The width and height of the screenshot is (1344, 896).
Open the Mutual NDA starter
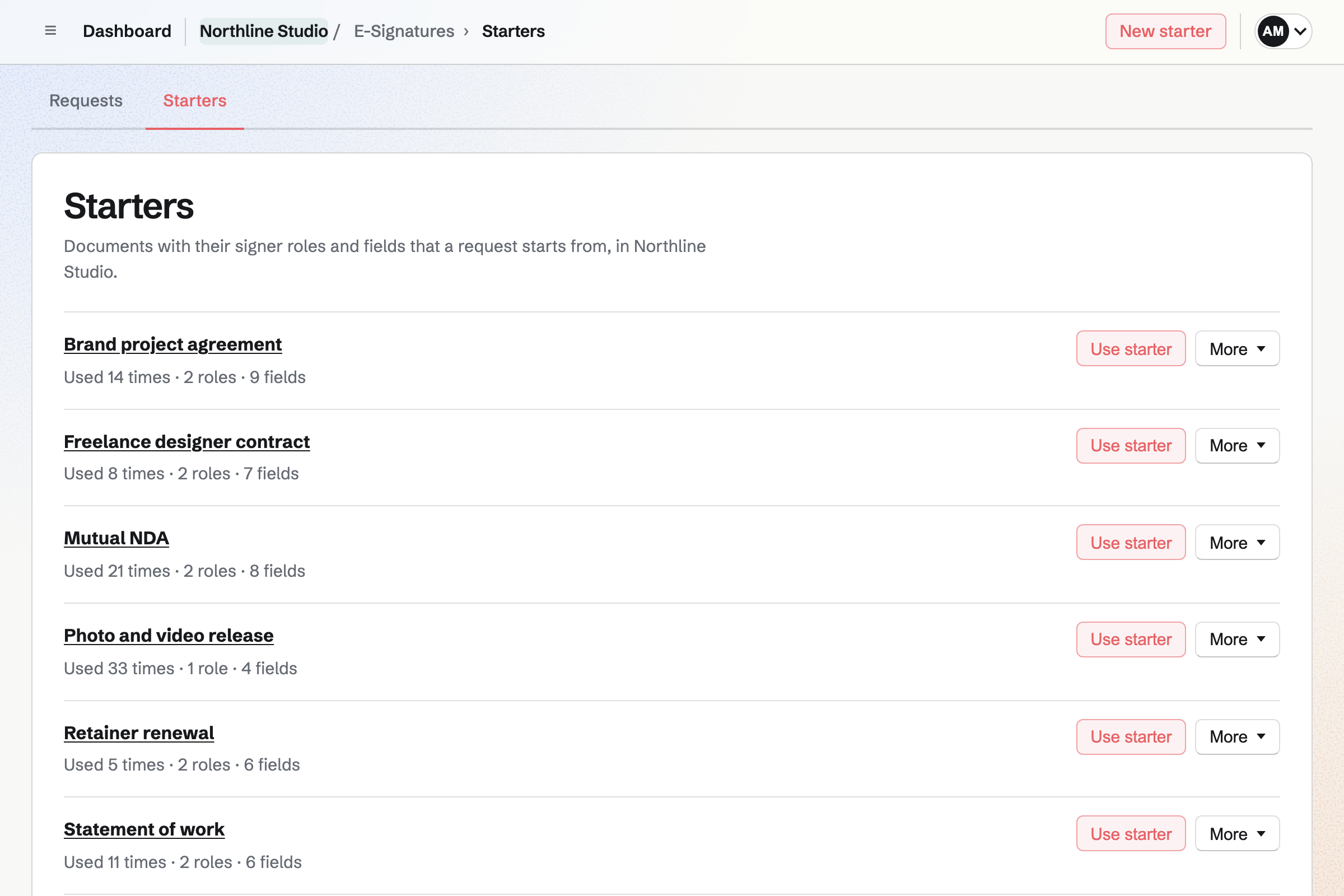tap(116, 538)
